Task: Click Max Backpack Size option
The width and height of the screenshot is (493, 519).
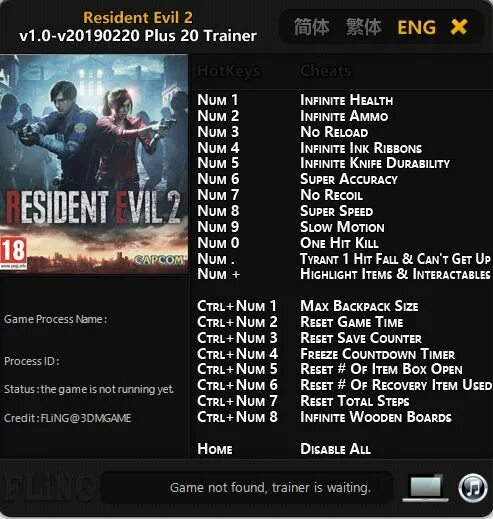Action: point(359,306)
